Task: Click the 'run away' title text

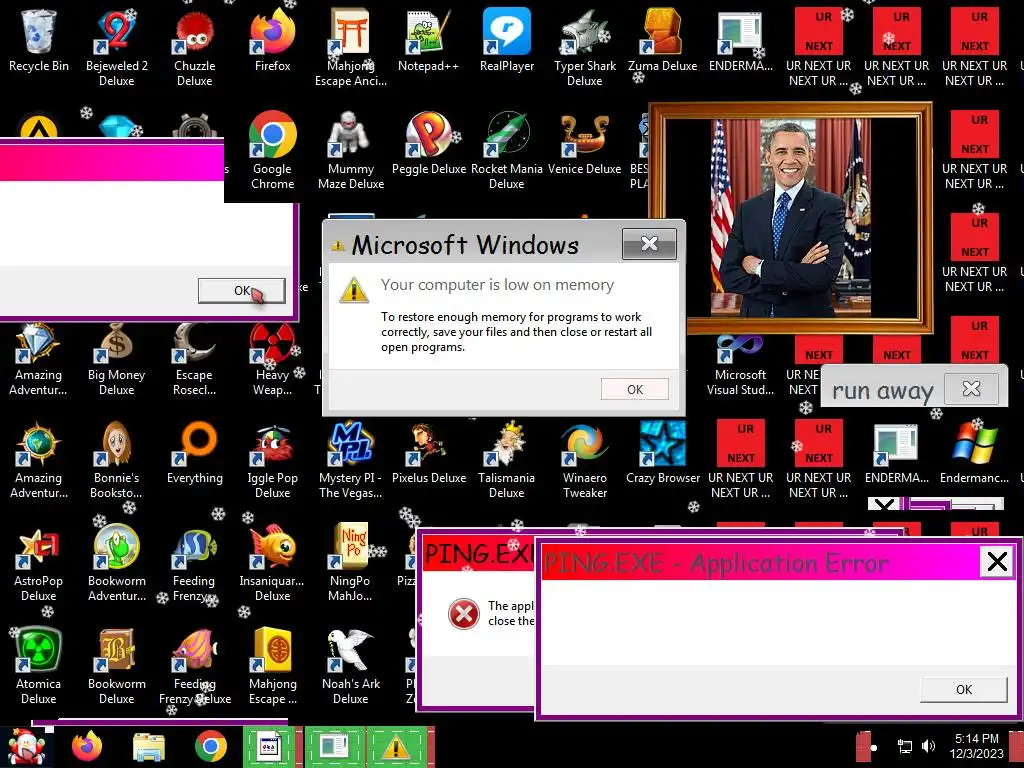Action: [883, 391]
